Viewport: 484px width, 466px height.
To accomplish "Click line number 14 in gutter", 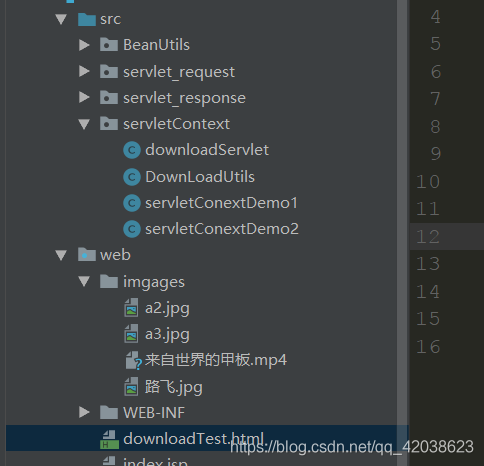I will 428,292.
